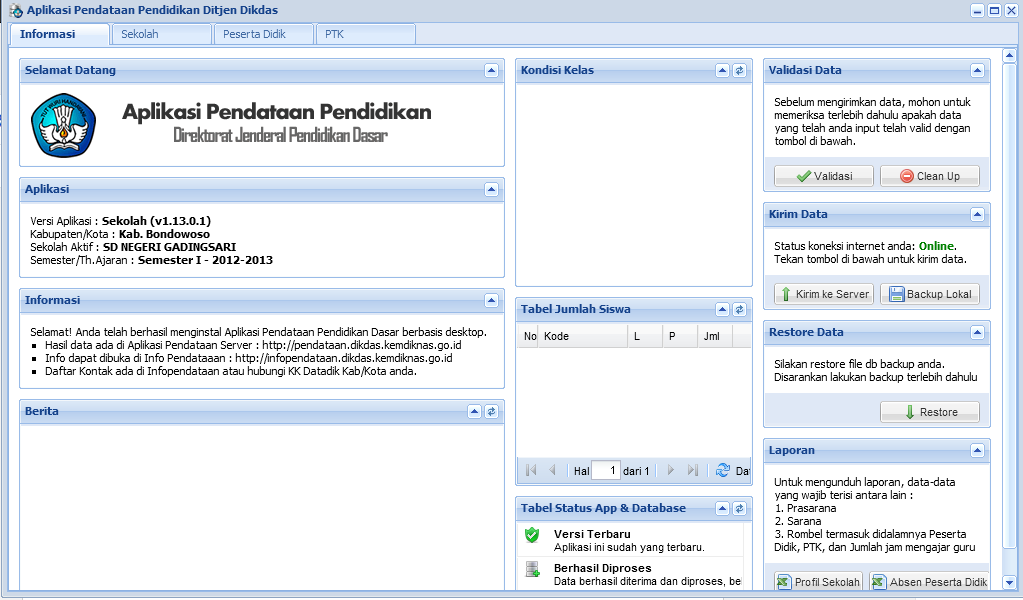This screenshot has height=600, width=1023.
Task: Sort by the Jml column header
Action: [715, 337]
